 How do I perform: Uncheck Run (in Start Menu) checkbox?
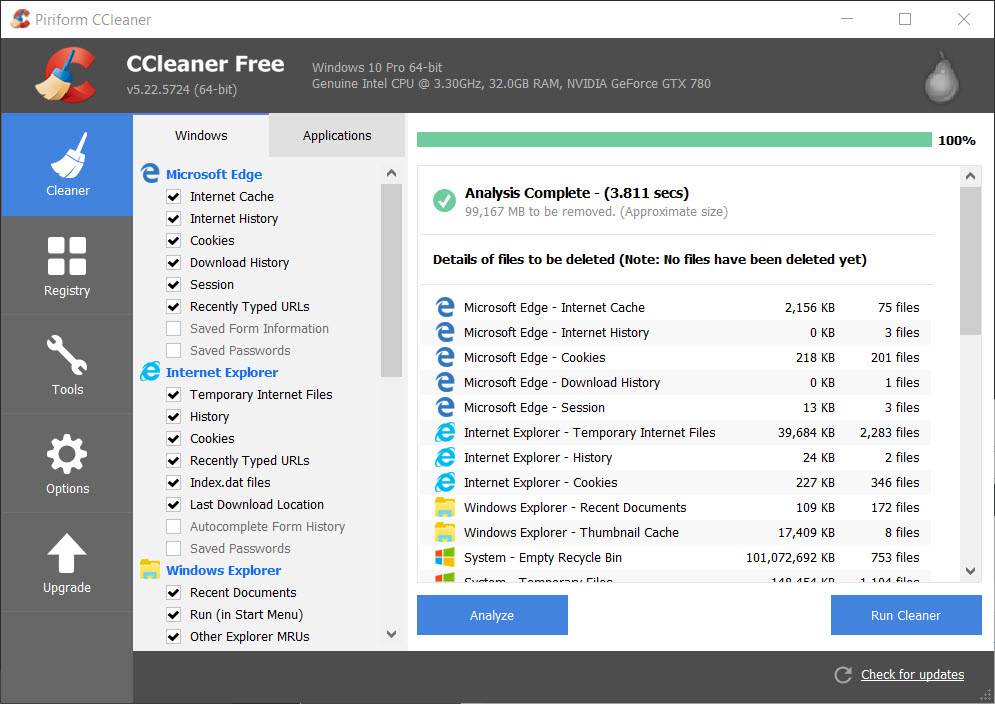pyautogui.click(x=173, y=614)
